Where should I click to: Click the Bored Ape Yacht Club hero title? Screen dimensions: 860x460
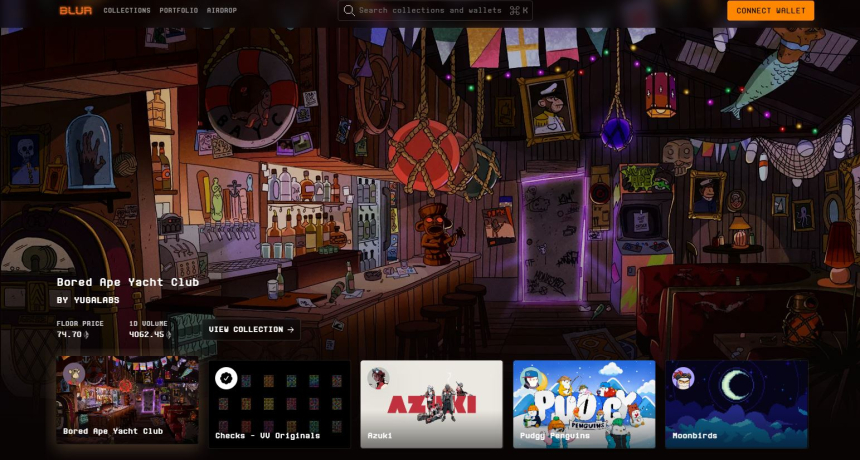[127, 282]
